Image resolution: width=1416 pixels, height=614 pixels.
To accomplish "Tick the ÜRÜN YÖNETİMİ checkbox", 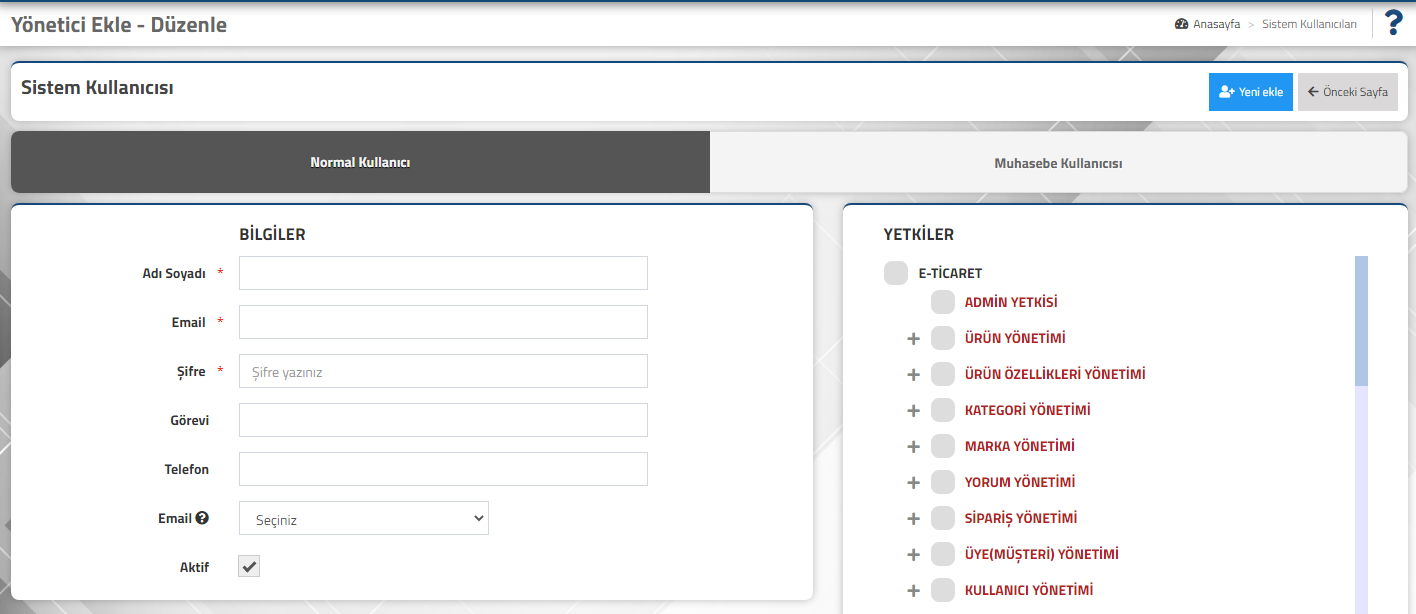I will pyautogui.click(x=943, y=338).
